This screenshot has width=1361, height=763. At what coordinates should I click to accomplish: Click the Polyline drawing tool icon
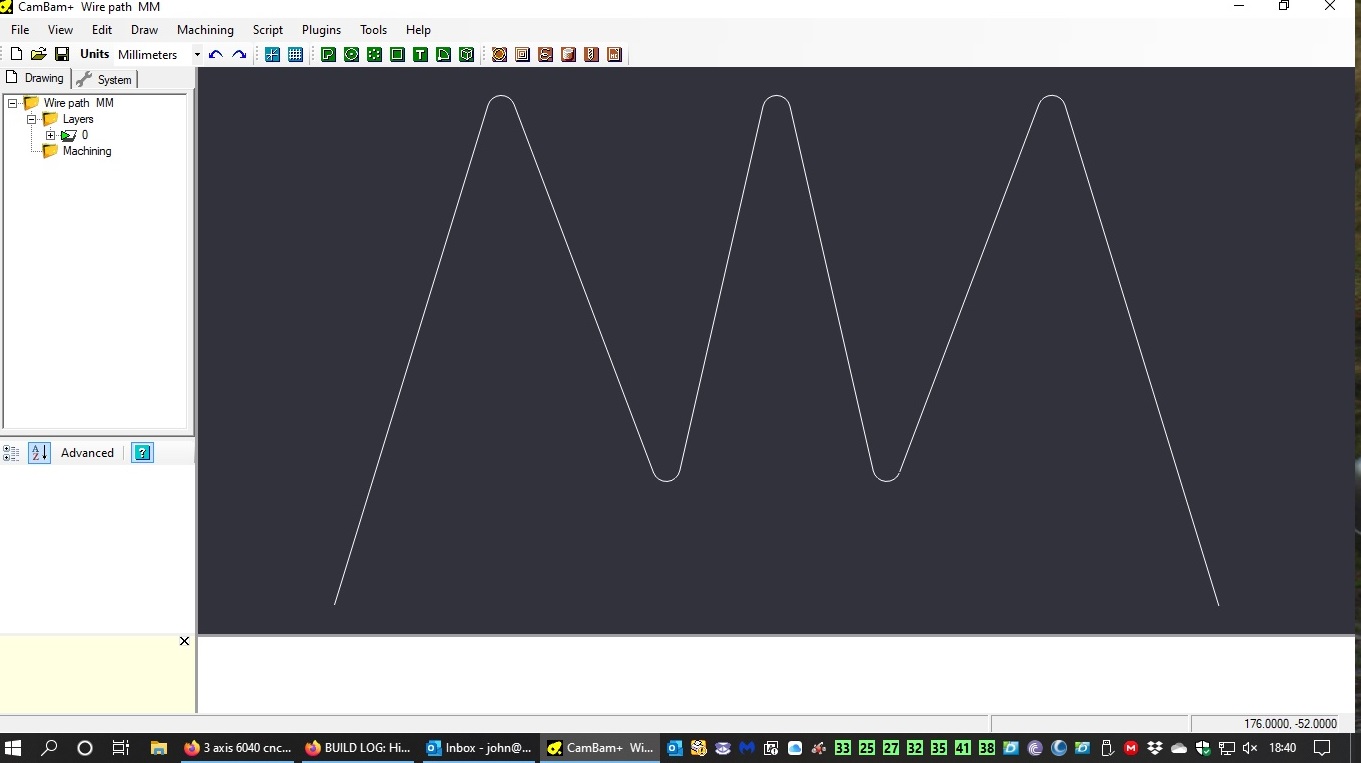click(328, 55)
